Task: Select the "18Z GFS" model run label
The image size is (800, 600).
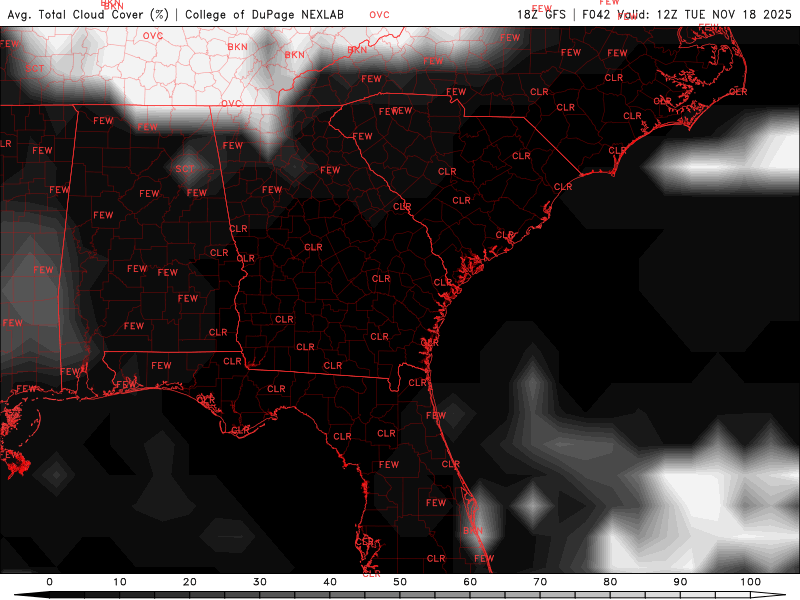Action: coord(541,14)
